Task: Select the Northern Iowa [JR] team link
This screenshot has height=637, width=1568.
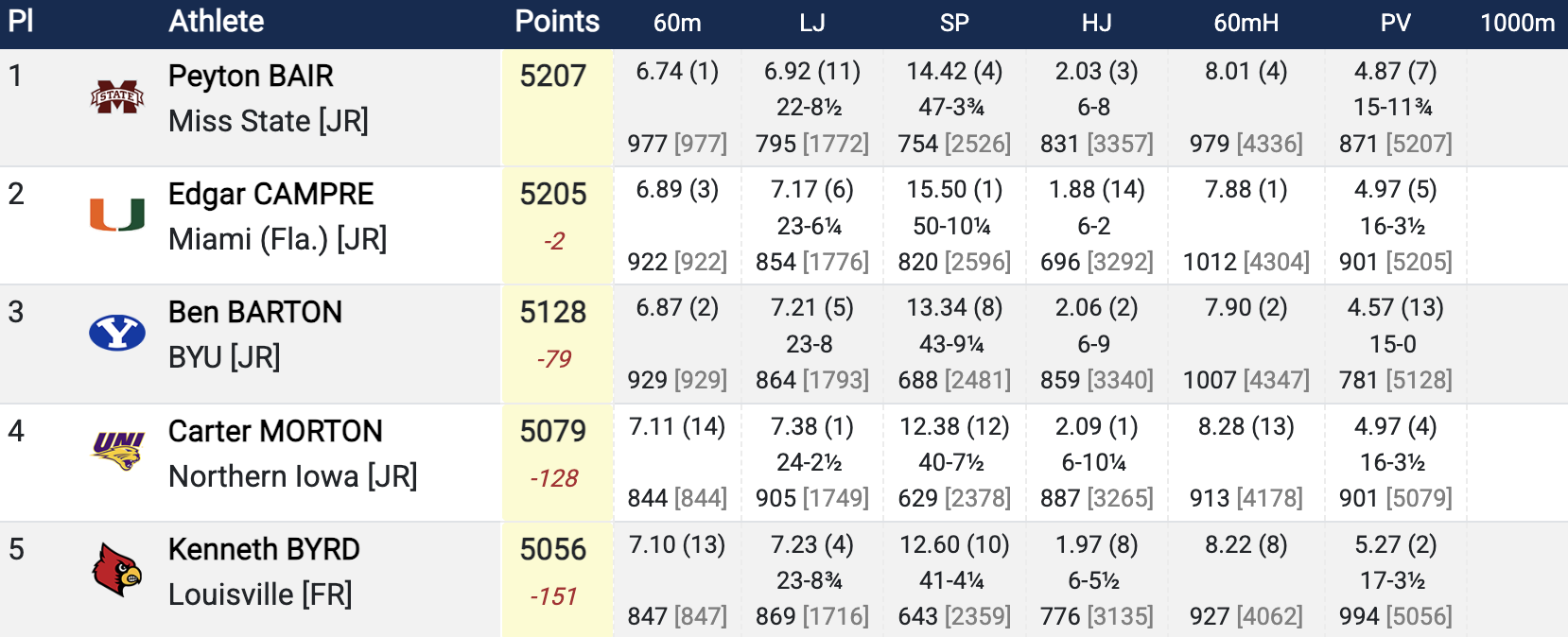Action: [292, 476]
